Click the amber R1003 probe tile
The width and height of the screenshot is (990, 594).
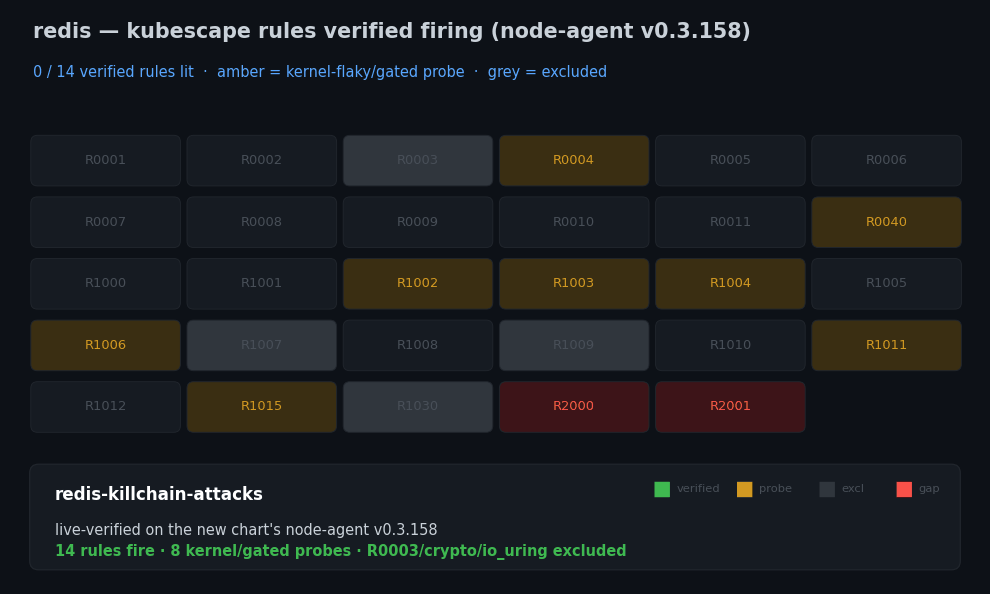[x=574, y=283]
